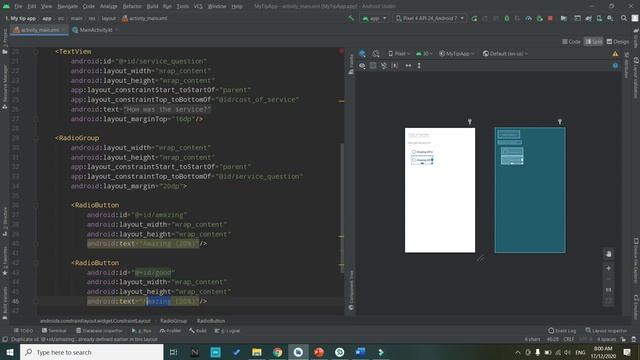Click the RadioGroup breadcrumb
Image resolution: width=640 pixels, height=360 pixels.
[173, 321]
